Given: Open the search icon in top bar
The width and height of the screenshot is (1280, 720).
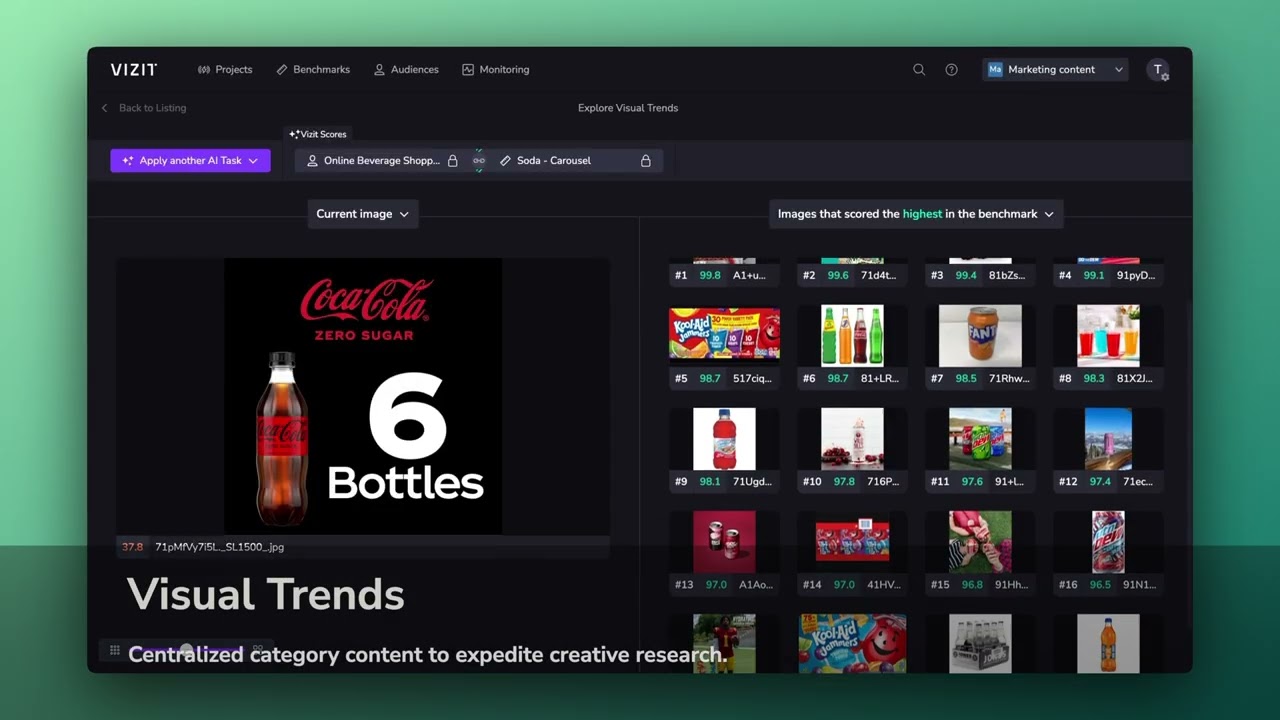Looking at the screenshot, I should (919, 70).
